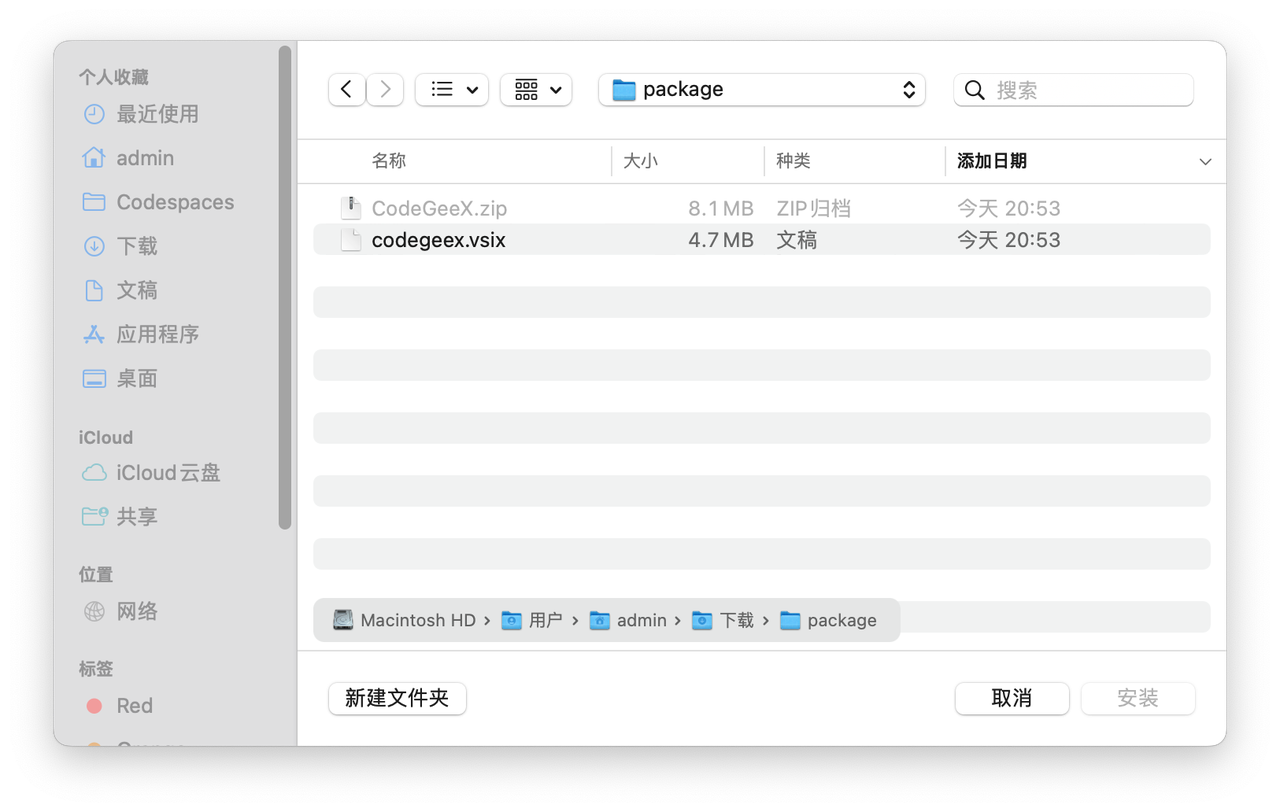
Task: Click the clock icon beside 最近使用
Action: [94, 114]
